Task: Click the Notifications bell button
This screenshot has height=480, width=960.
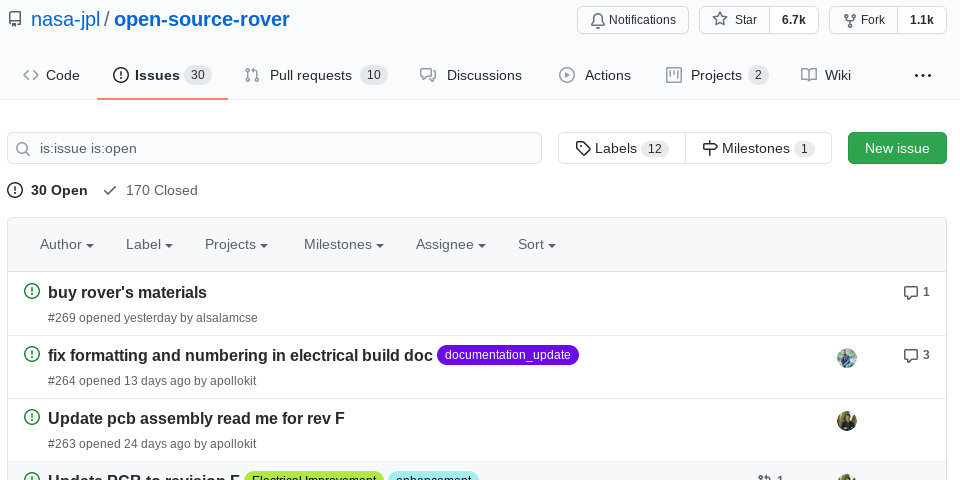Action: (x=632, y=19)
